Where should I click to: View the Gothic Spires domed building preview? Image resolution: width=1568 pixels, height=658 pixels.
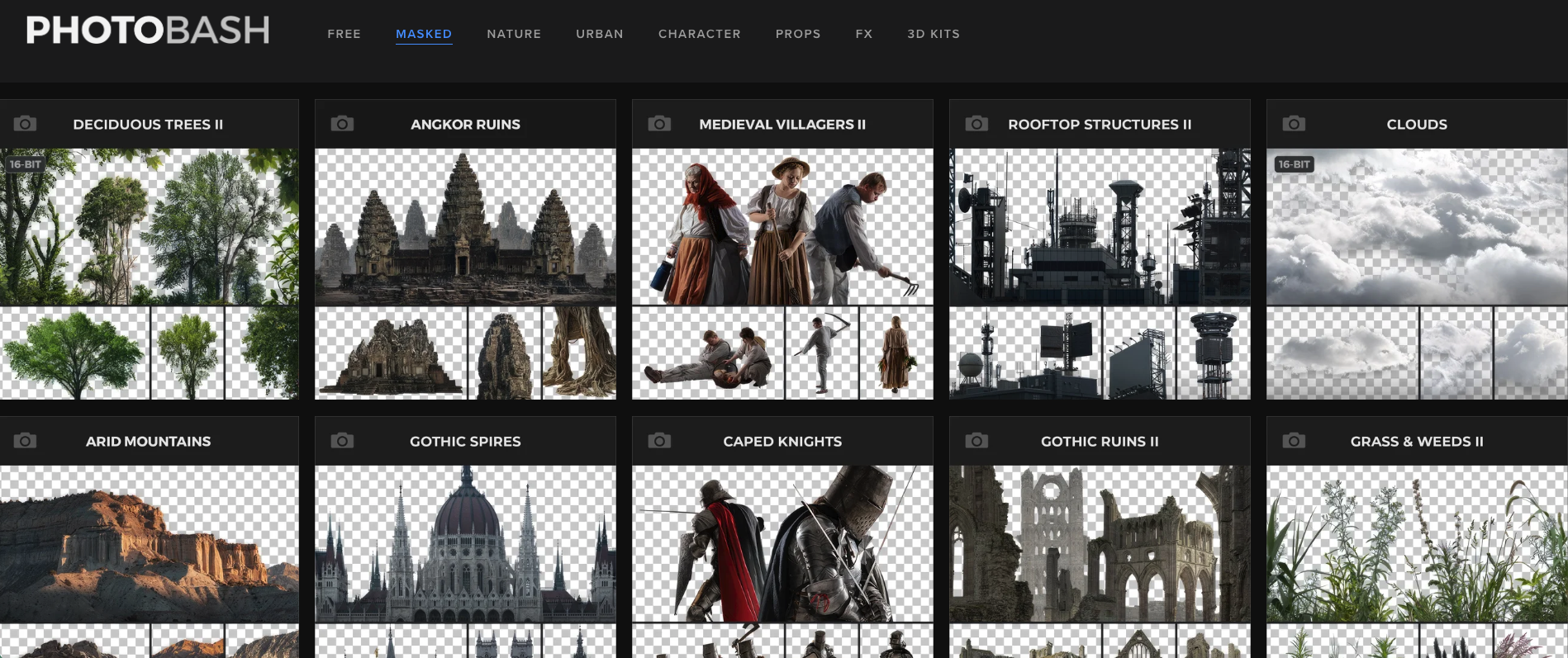465,544
